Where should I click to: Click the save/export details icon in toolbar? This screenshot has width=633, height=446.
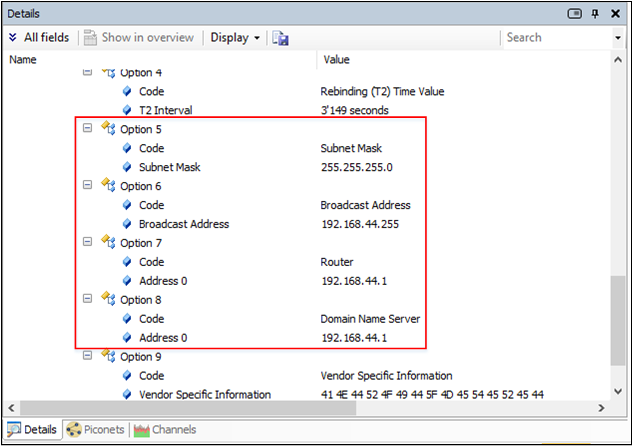(281, 38)
